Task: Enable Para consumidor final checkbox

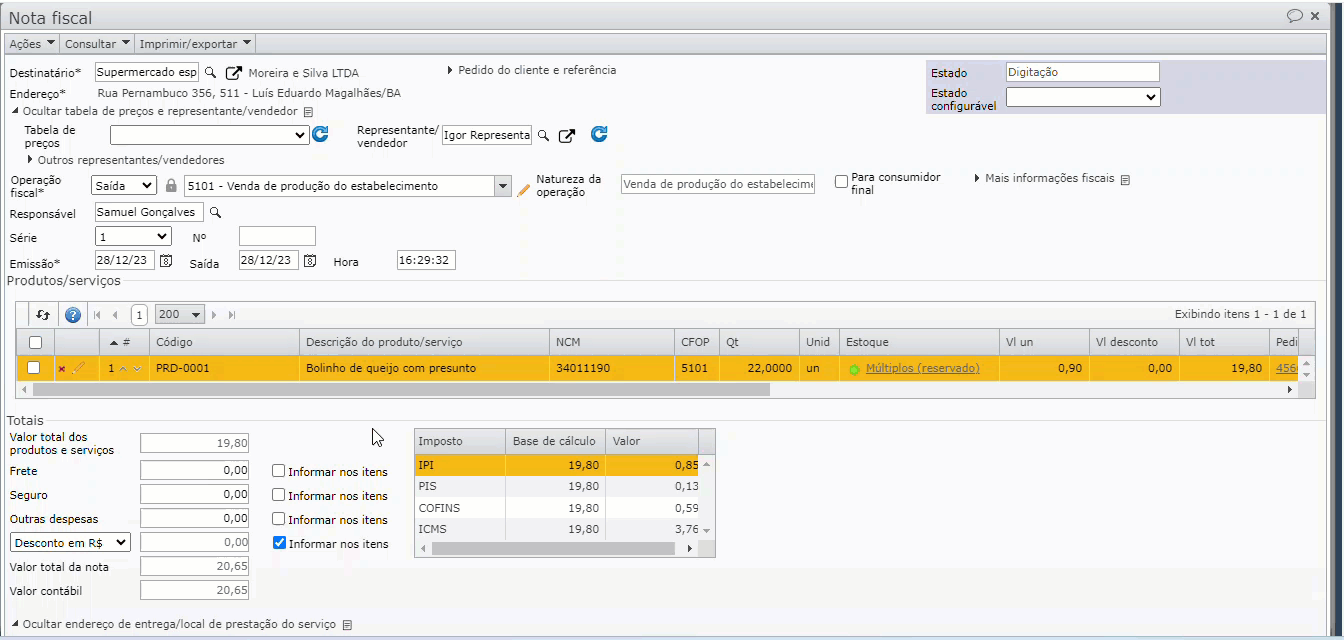Action: coord(842,181)
